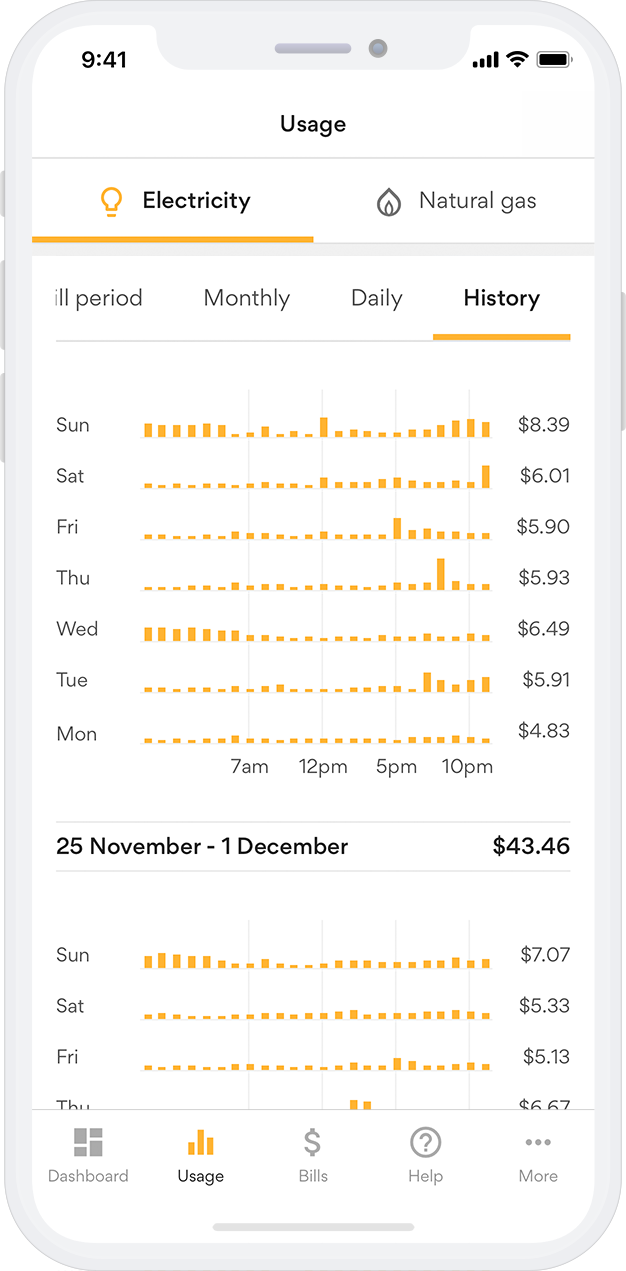626x1271 pixels.
Task: Tap the Dashboard grid icon
Action: [88, 1143]
